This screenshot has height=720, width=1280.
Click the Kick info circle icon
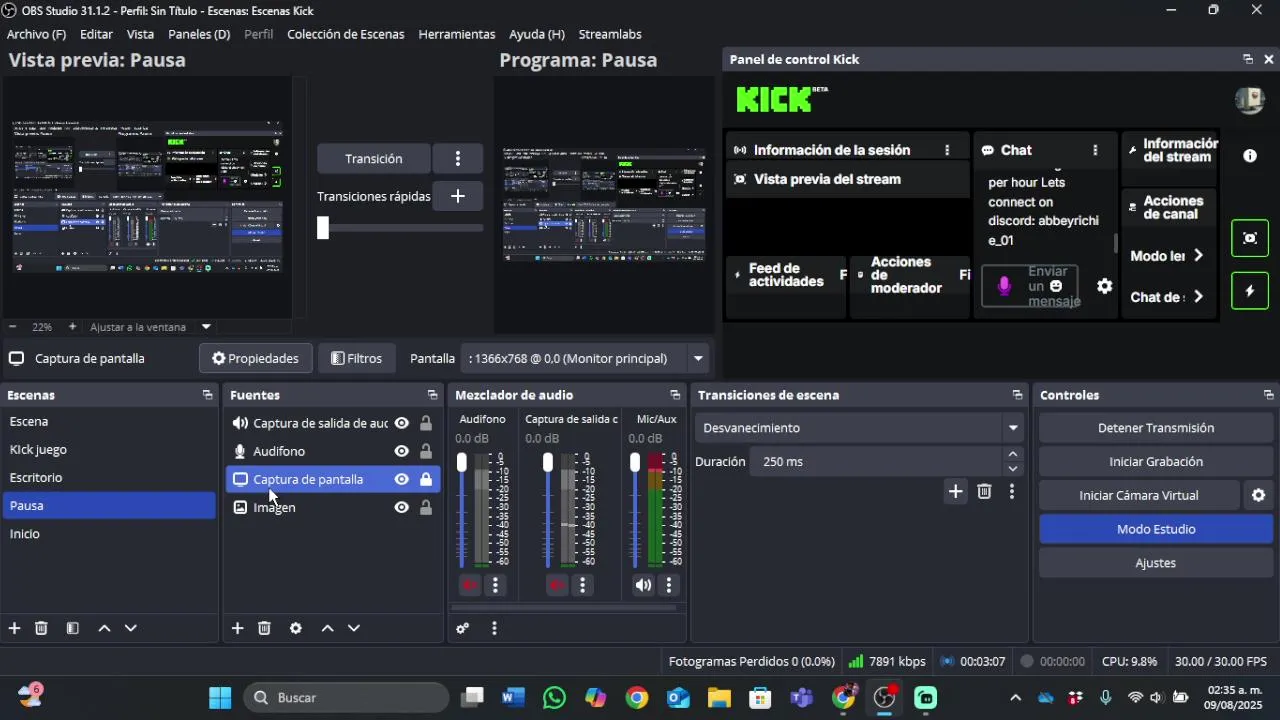coord(1250,156)
